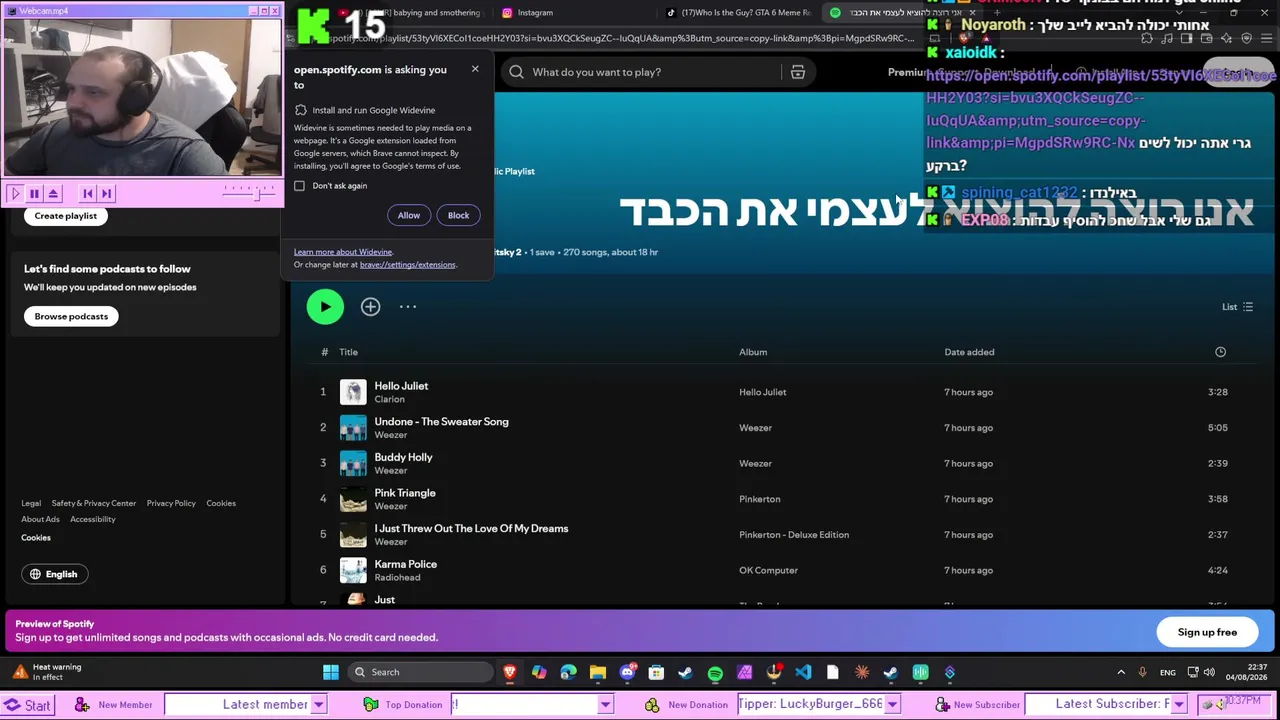The image size is (1280, 720).
Task: Click the Browse podcasts button
Action: (x=71, y=316)
